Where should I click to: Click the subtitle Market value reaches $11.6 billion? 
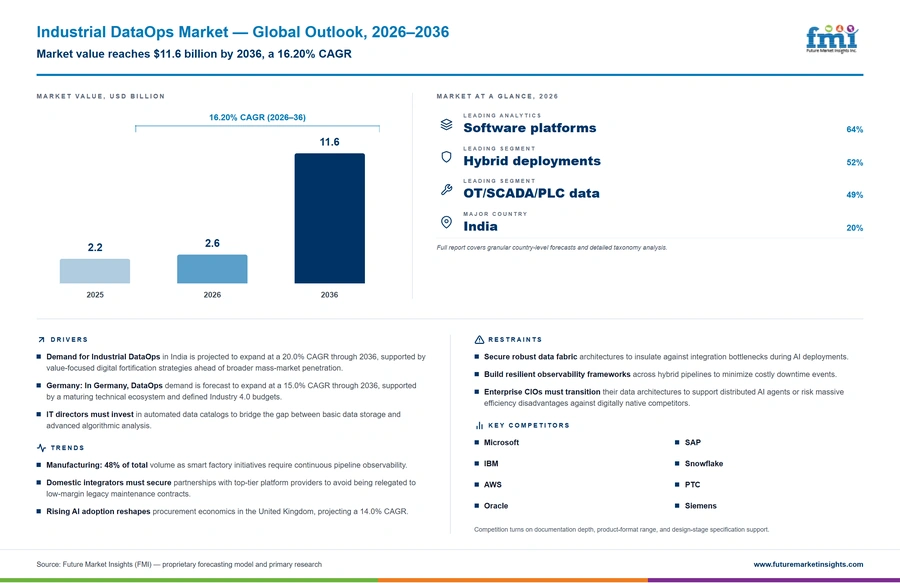click(x=194, y=54)
